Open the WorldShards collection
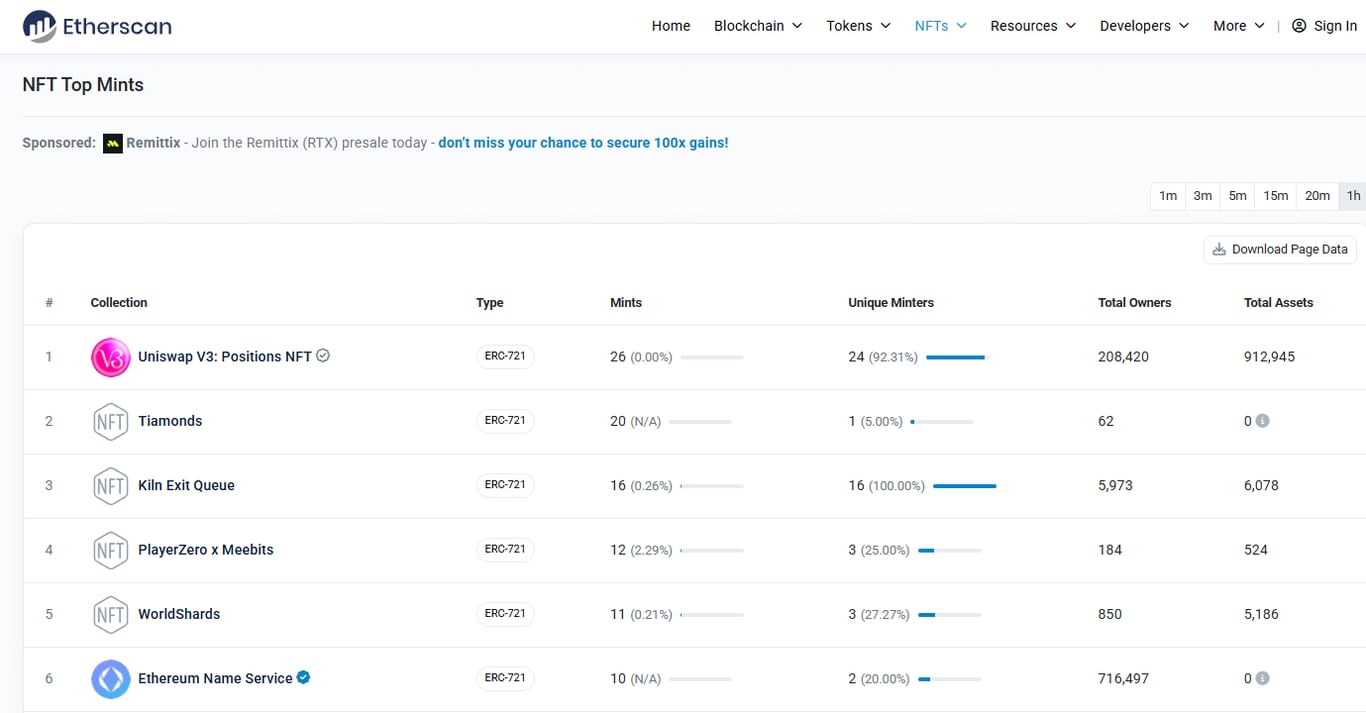The height and width of the screenshot is (713, 1366). 179,614
